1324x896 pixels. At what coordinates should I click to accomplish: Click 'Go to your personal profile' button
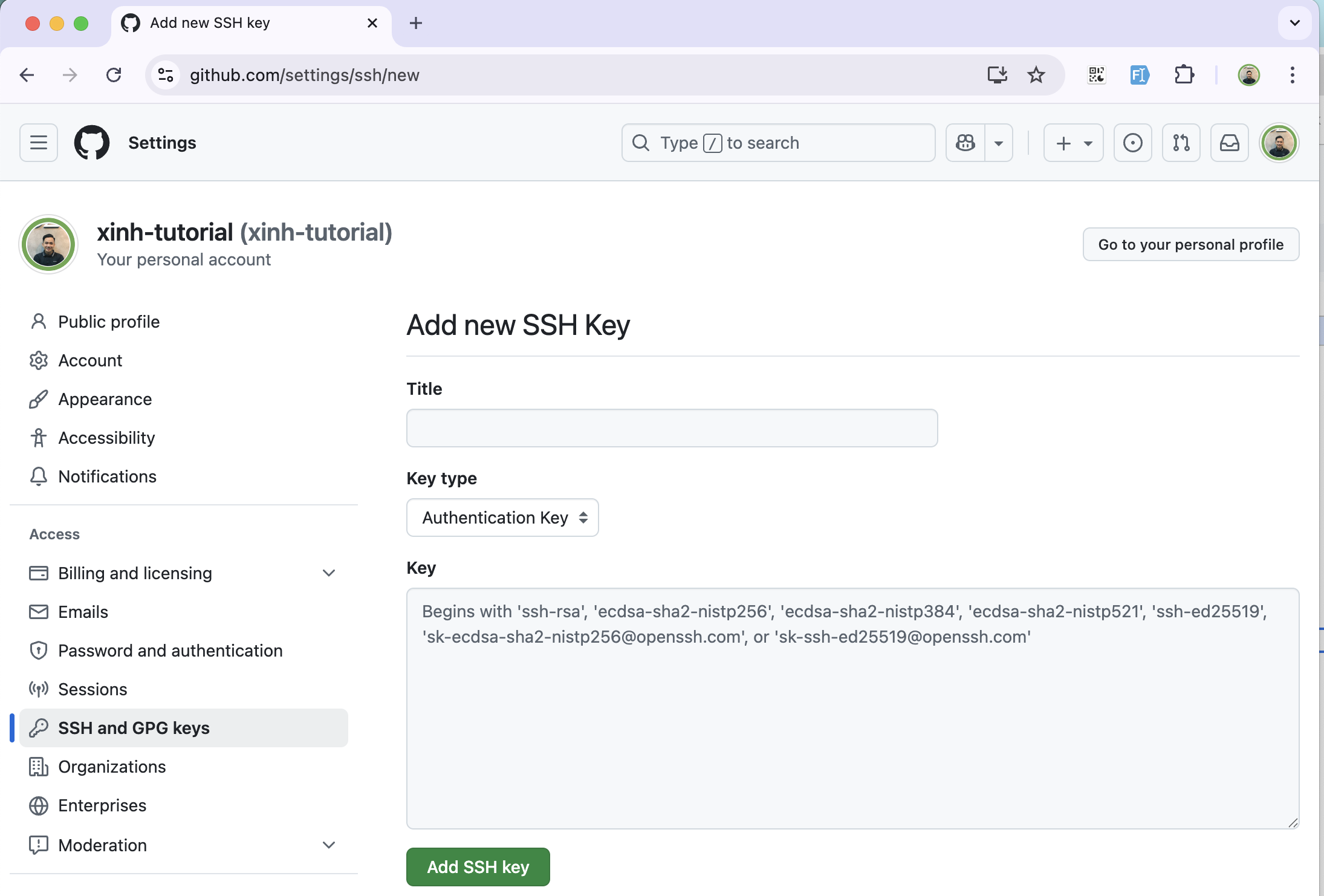1191,244
